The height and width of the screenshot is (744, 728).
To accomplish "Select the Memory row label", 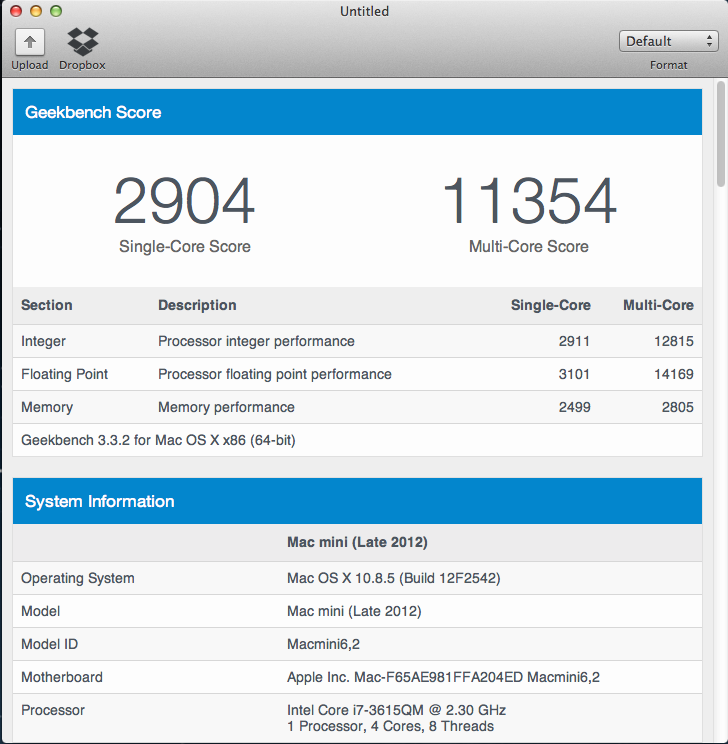I will (x=47, y=407).
